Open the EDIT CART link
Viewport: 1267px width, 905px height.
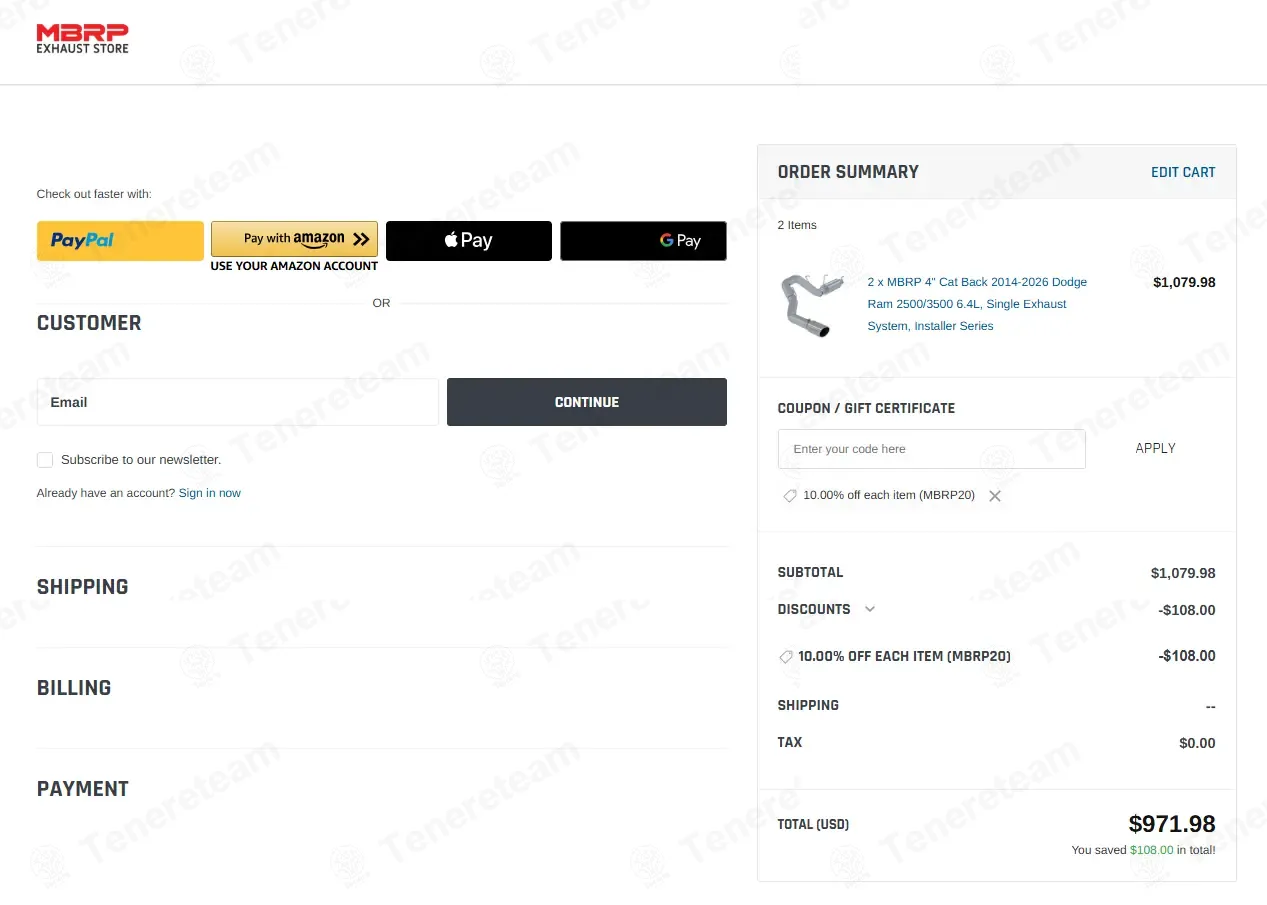tap(1183, 172)
